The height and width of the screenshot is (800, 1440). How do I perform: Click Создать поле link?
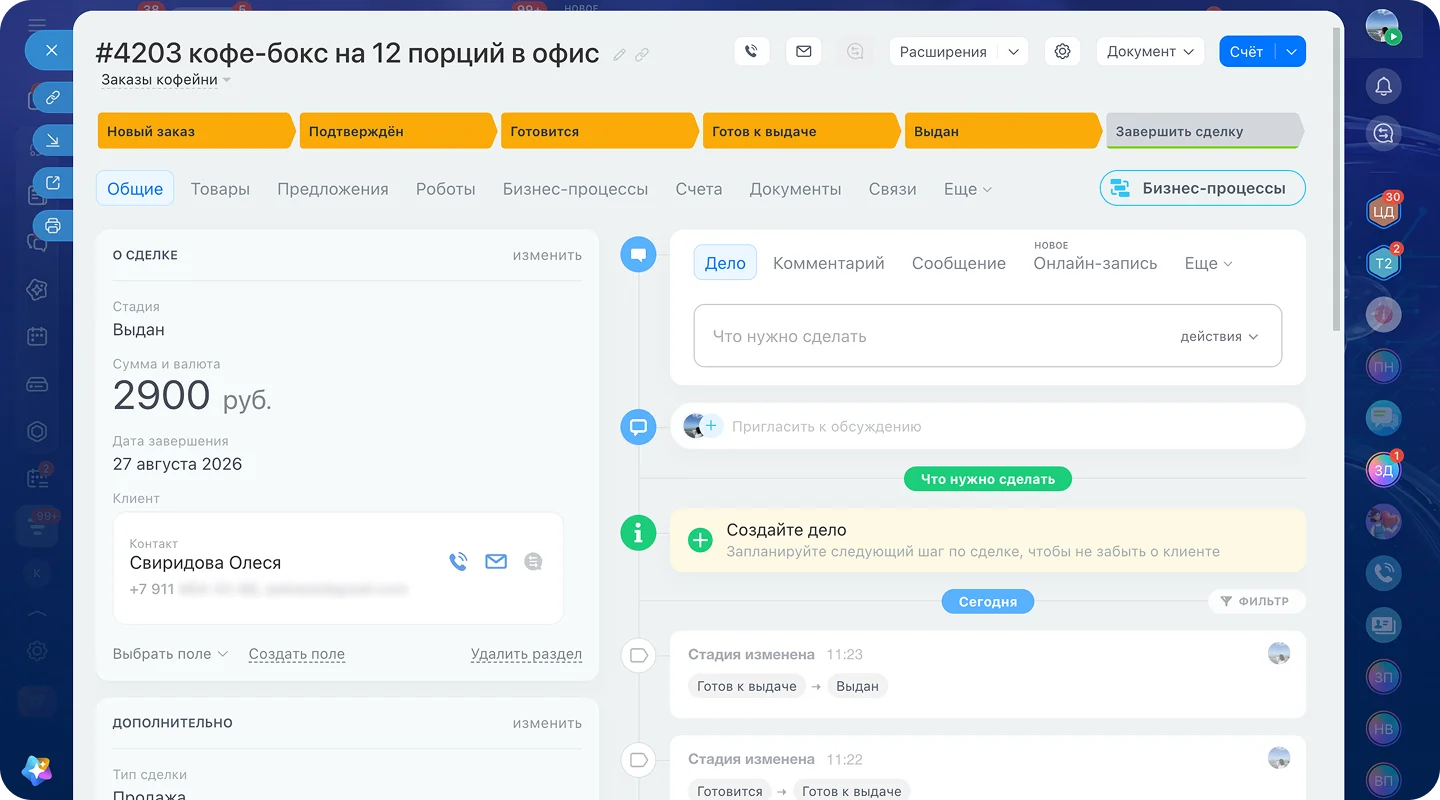pos(297,654)
